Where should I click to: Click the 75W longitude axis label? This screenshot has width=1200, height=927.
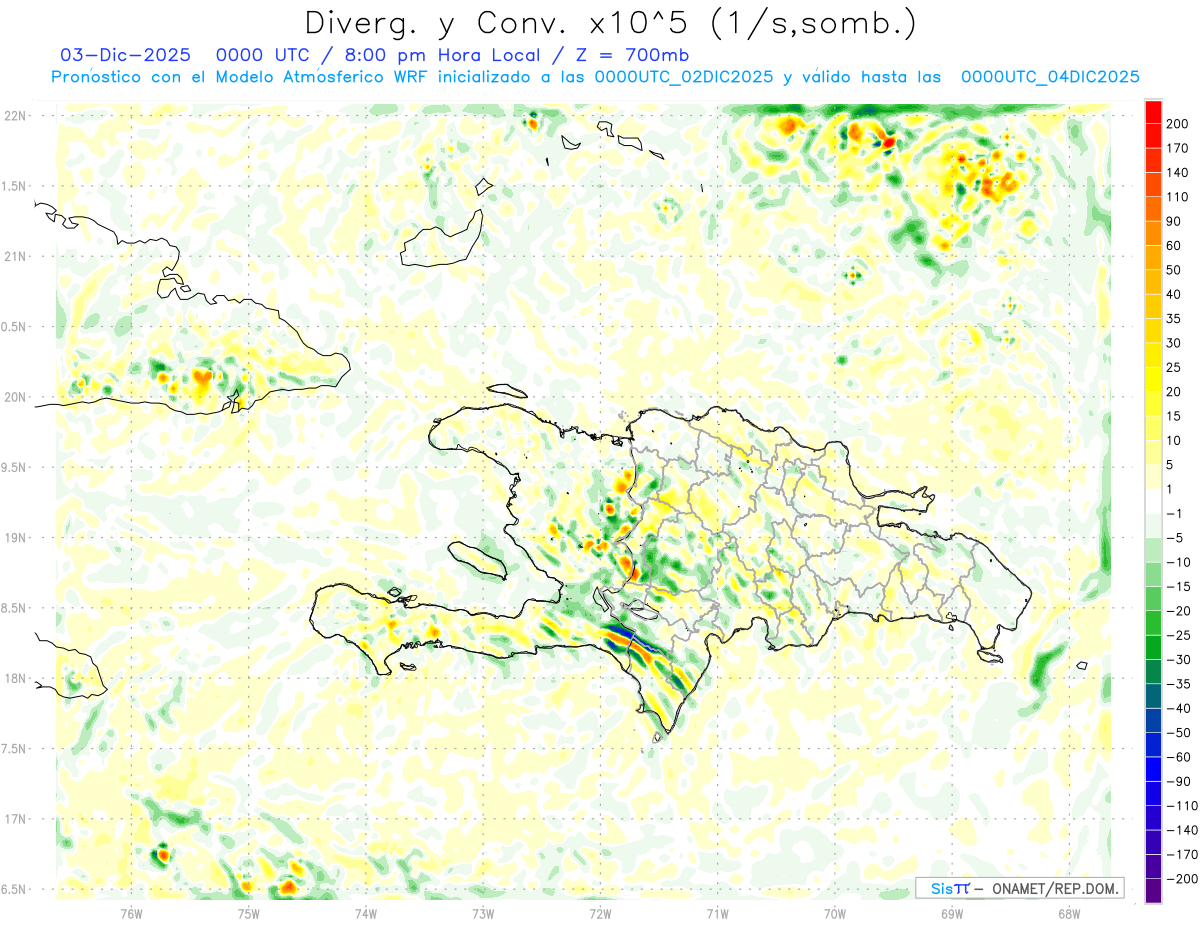pyautogui.click(x=249, y=913)
